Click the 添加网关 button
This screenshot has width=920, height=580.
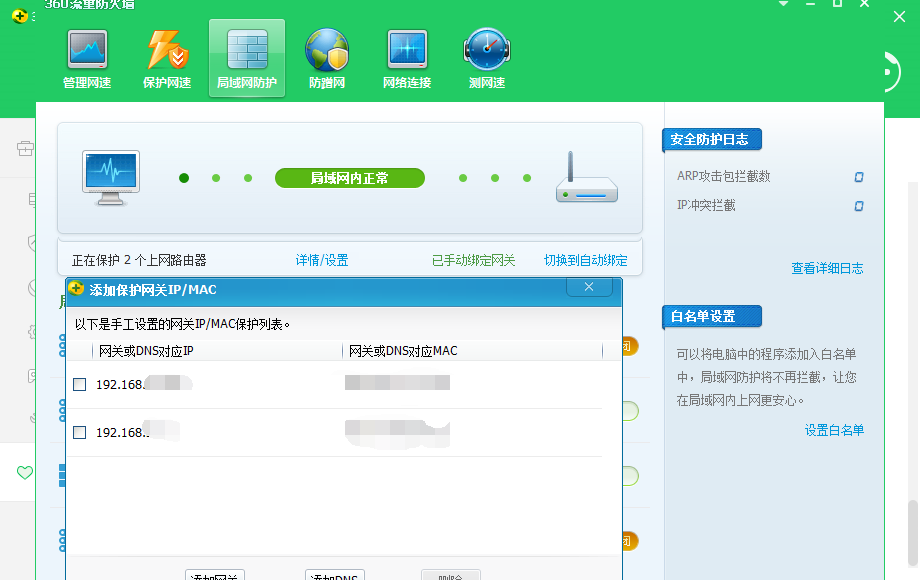(215, 575)
